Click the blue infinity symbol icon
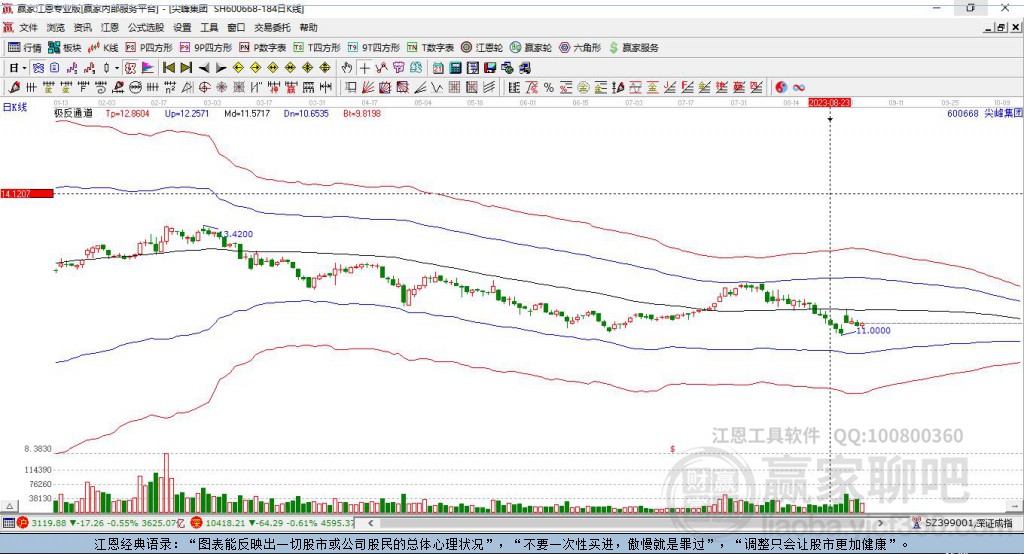The image size is (1024, 554). [x=798, y=88]
